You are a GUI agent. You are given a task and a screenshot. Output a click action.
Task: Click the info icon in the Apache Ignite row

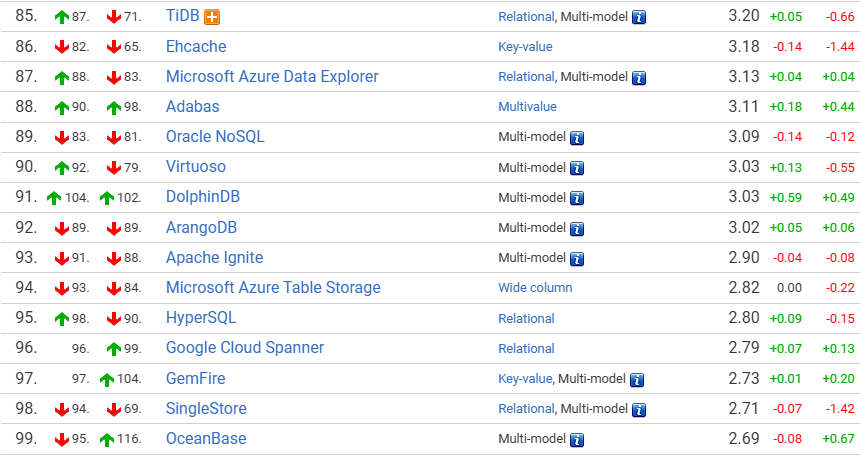click(577, 259)
